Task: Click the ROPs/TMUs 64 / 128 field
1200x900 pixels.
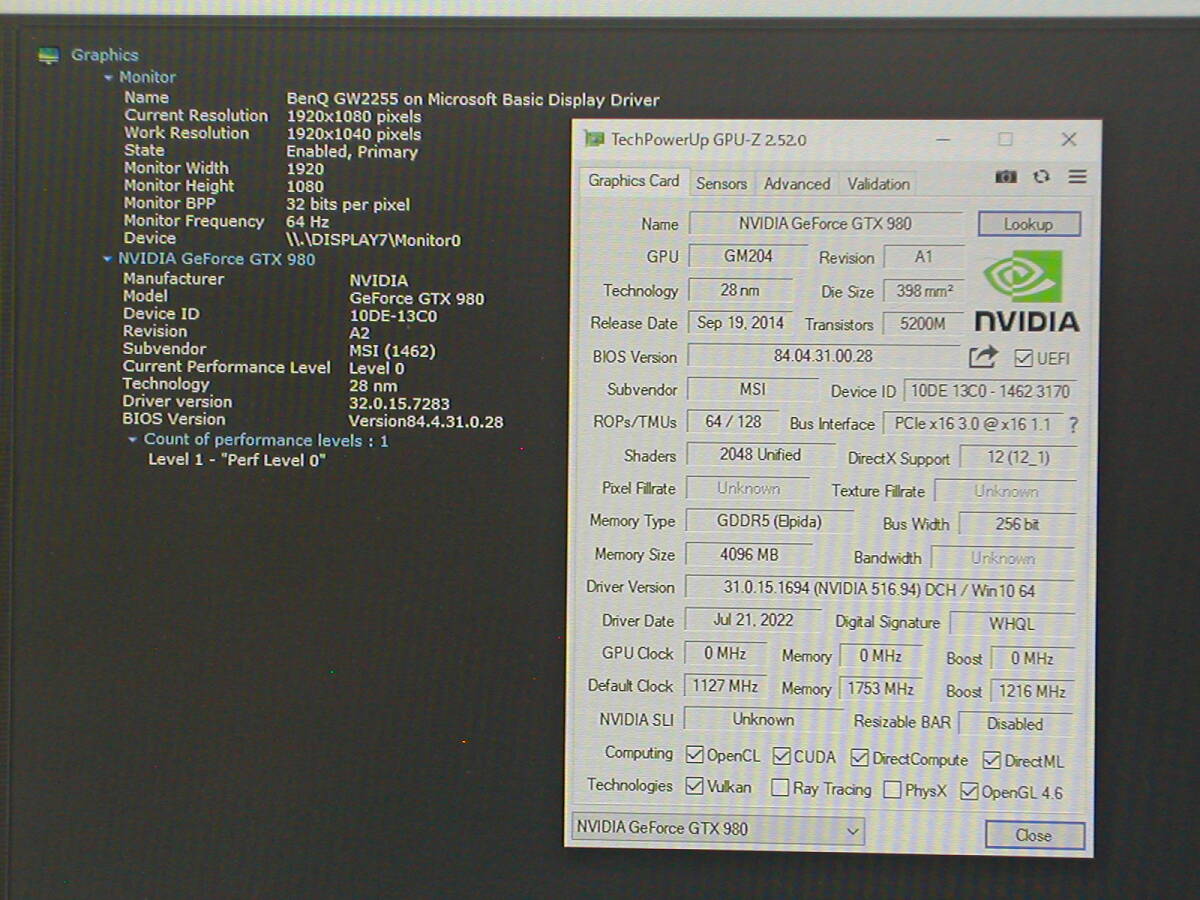Action: coord(733,423)
